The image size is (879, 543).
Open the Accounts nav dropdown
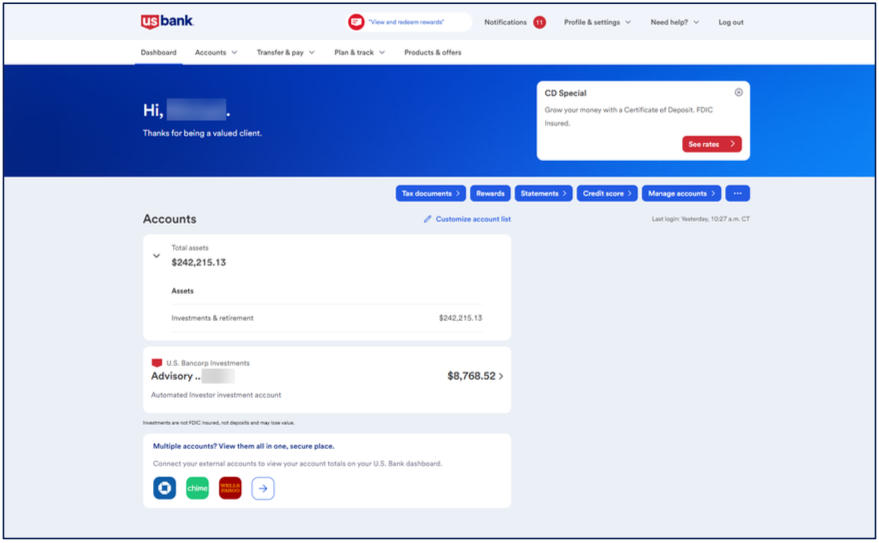tap(216, 52)
